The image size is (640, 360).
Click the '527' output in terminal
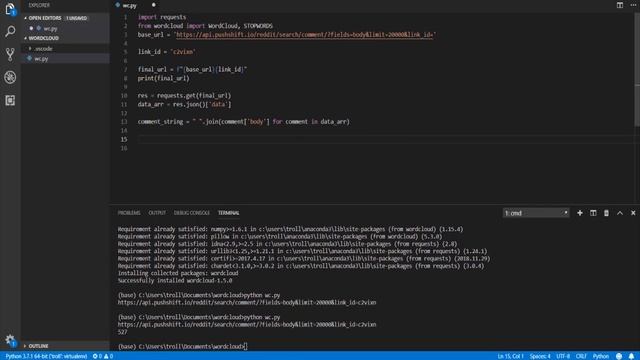click(x=122, y=332)
